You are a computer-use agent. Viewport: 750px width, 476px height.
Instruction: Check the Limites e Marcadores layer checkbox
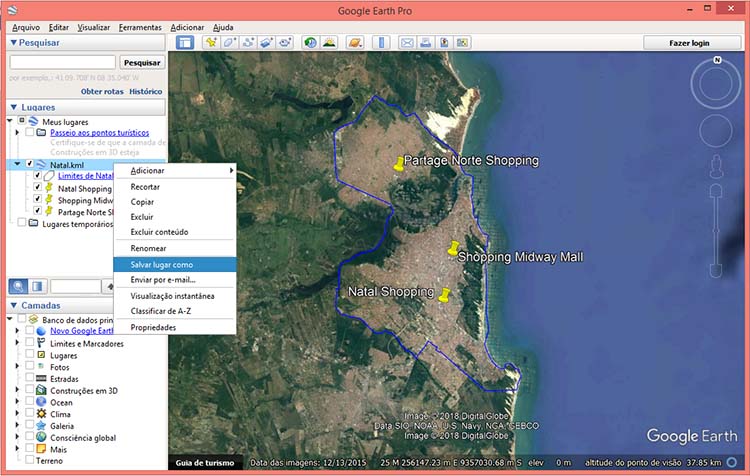30,343
